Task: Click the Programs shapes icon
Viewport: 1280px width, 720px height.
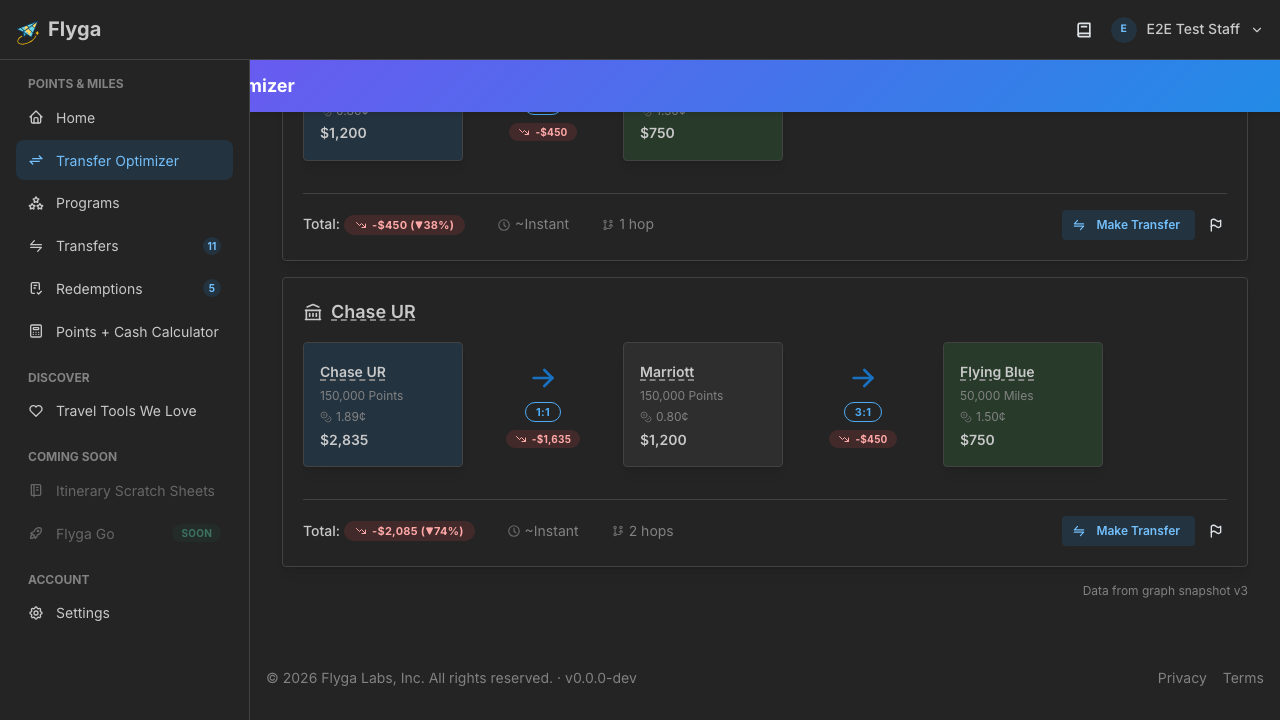Action: (x=36, y=203)
